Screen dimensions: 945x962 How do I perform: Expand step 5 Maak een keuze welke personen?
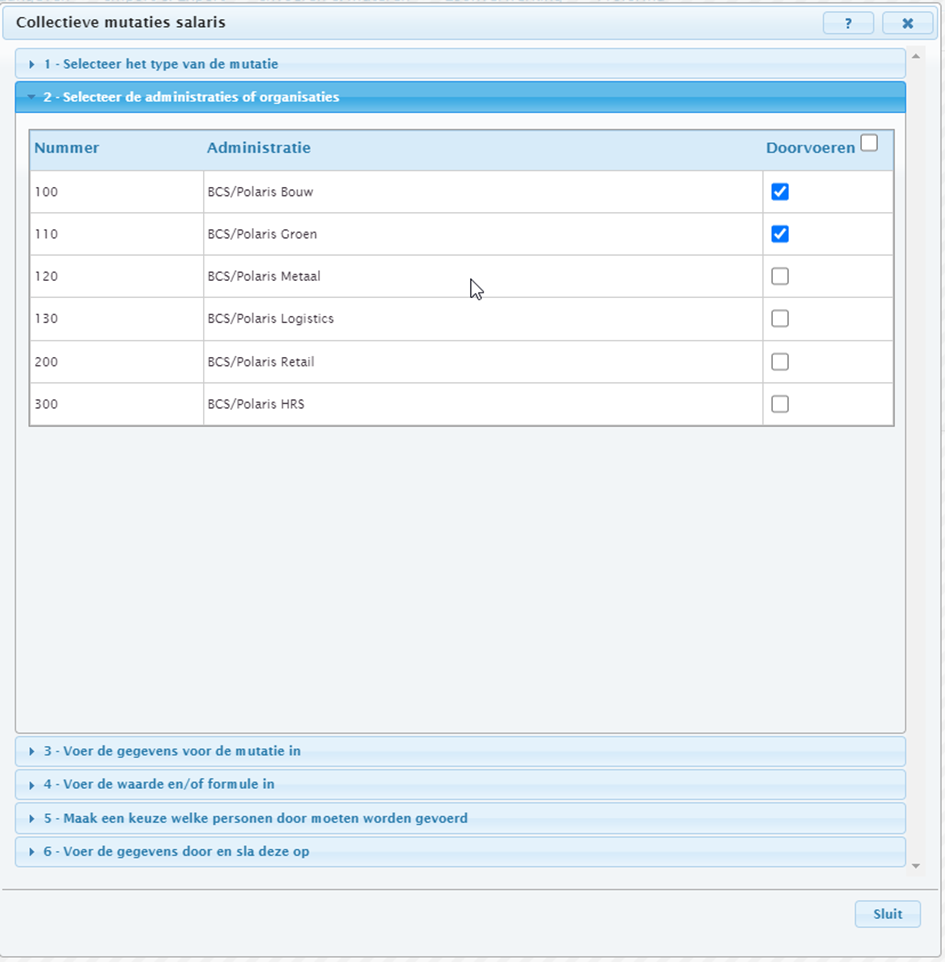click(460, 818)
